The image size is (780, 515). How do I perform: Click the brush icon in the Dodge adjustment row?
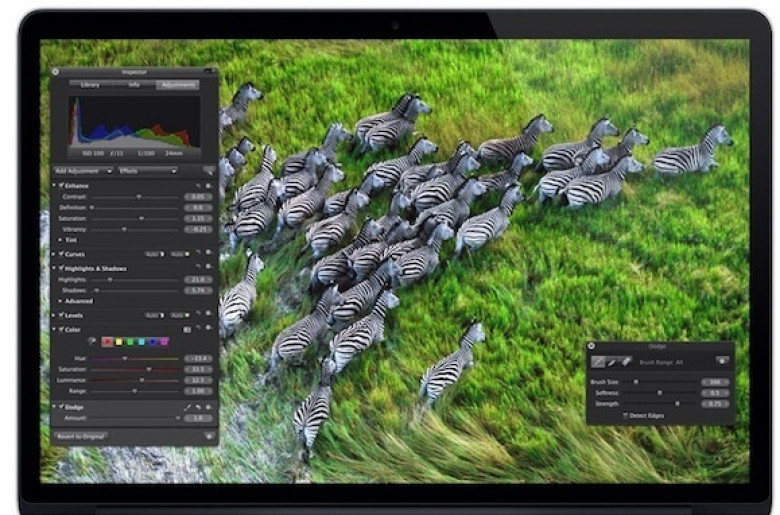187,407
